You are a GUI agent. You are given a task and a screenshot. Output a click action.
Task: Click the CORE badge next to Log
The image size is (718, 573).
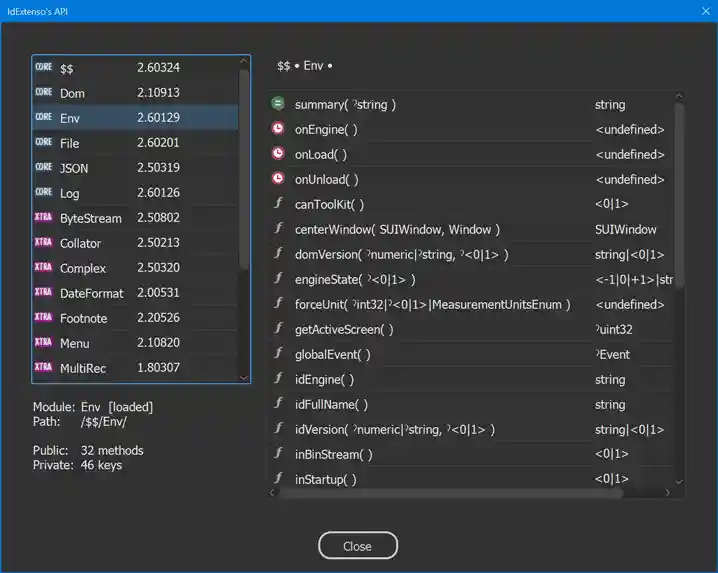pyautogui.click(x=44, y=192)
